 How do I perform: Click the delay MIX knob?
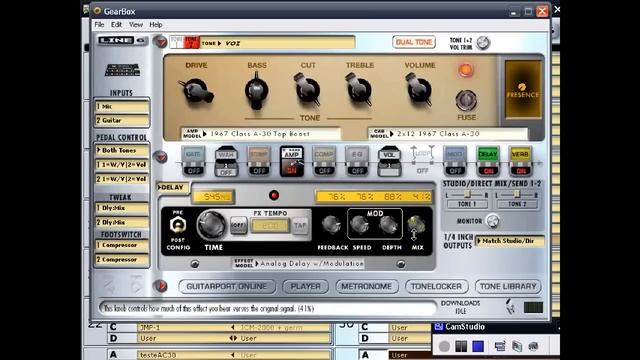(x=416, y=224)
